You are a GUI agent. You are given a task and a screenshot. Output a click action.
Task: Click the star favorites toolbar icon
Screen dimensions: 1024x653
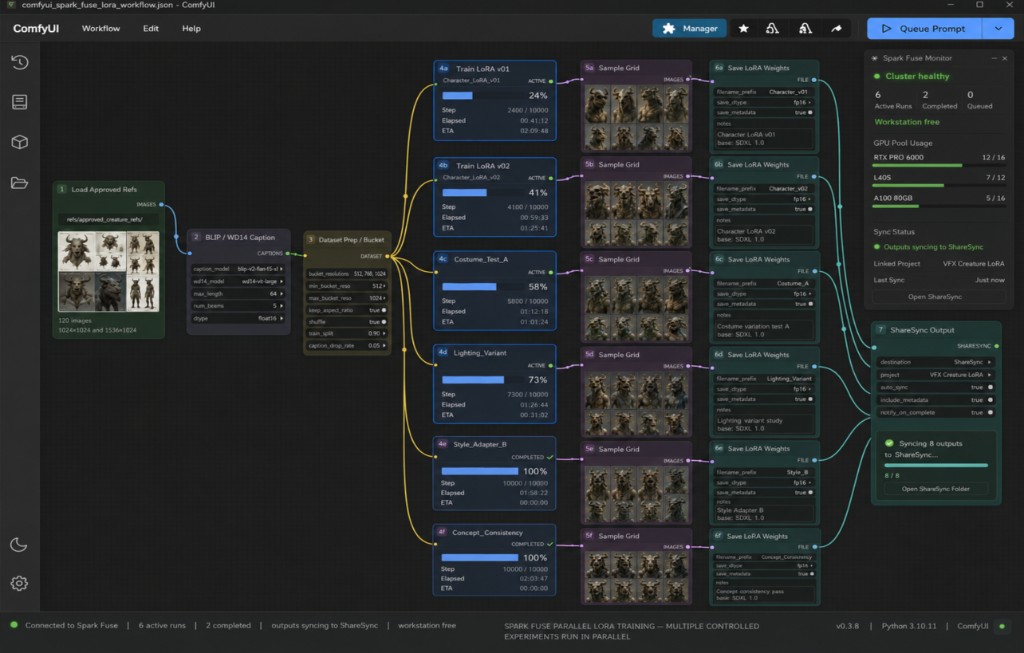(x=743, y=29)
